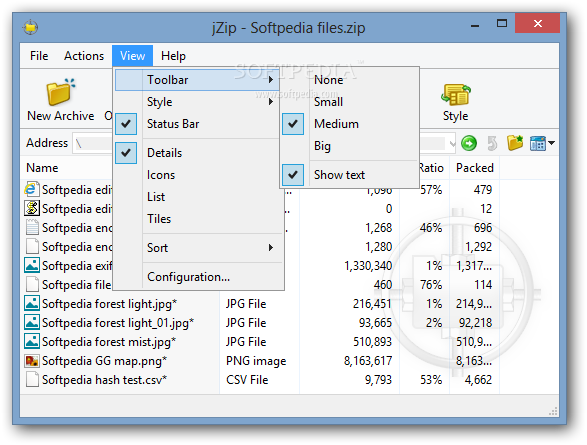This screenshot has width=587, height=445.
Task: Open the address history dropdown arrow
Action: coord(452,143)
